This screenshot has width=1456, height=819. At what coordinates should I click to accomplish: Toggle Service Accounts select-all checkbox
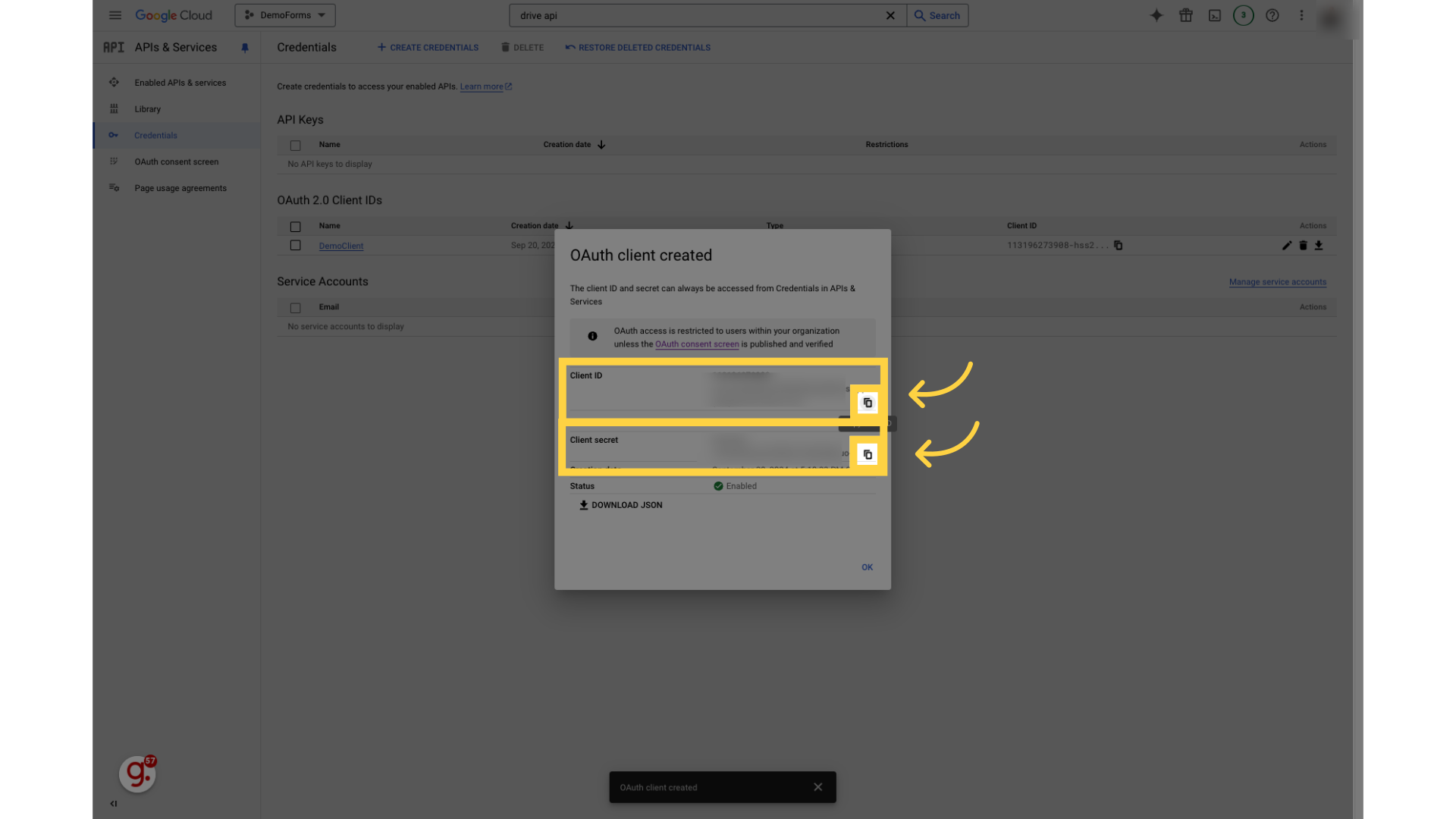coord(296,308)
